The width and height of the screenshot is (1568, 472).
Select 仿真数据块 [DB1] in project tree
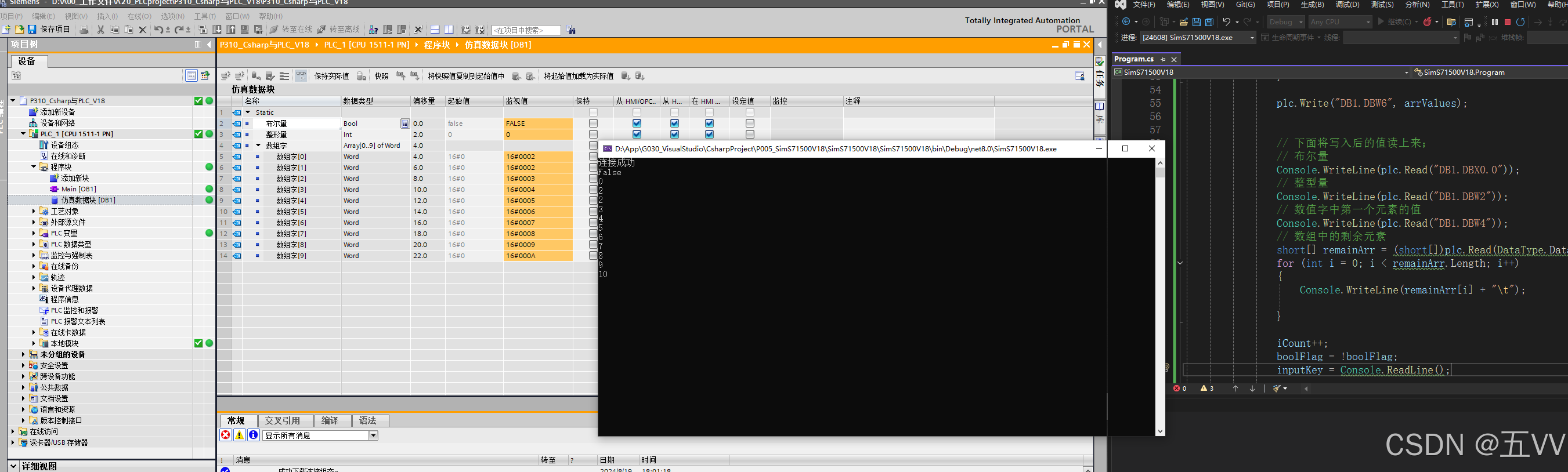pos(88,200)
